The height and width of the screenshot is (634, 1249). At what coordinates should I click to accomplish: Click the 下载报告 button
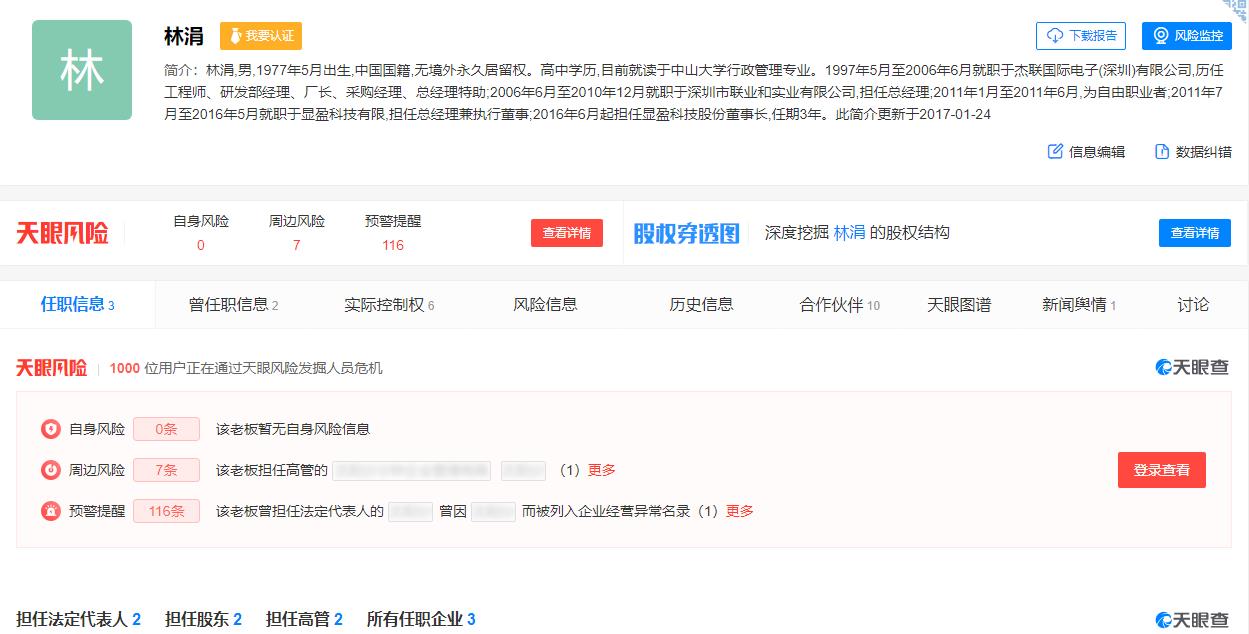tap(1081, 36)
